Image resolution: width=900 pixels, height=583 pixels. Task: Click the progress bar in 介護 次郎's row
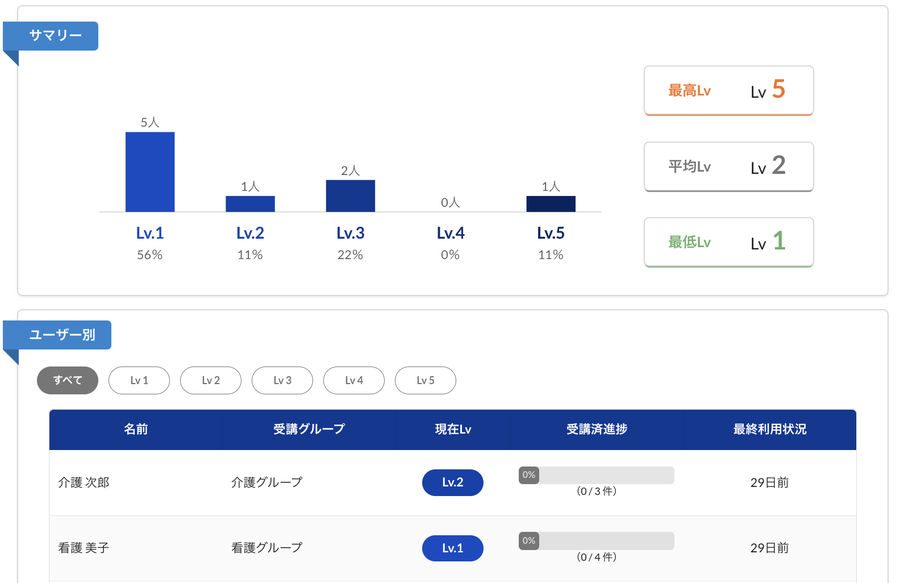pyautogui.click(x=596, y=475)
